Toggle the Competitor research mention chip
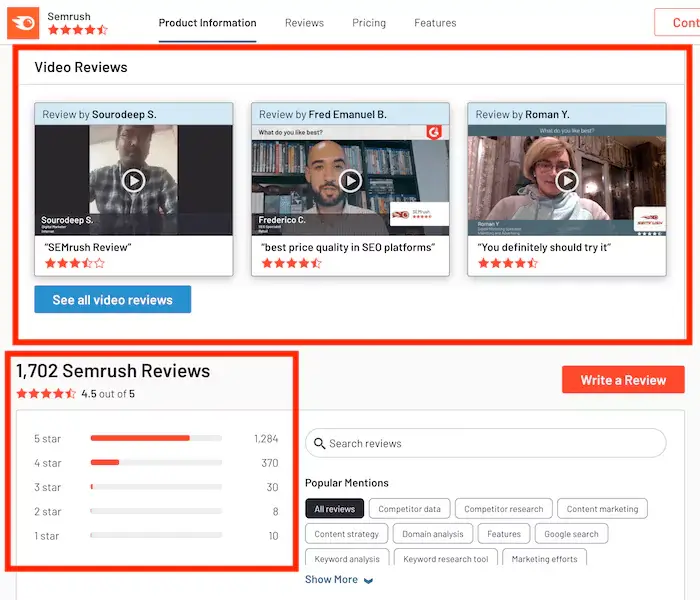Screen dimensions: 700x600 (x=504, y=509)
